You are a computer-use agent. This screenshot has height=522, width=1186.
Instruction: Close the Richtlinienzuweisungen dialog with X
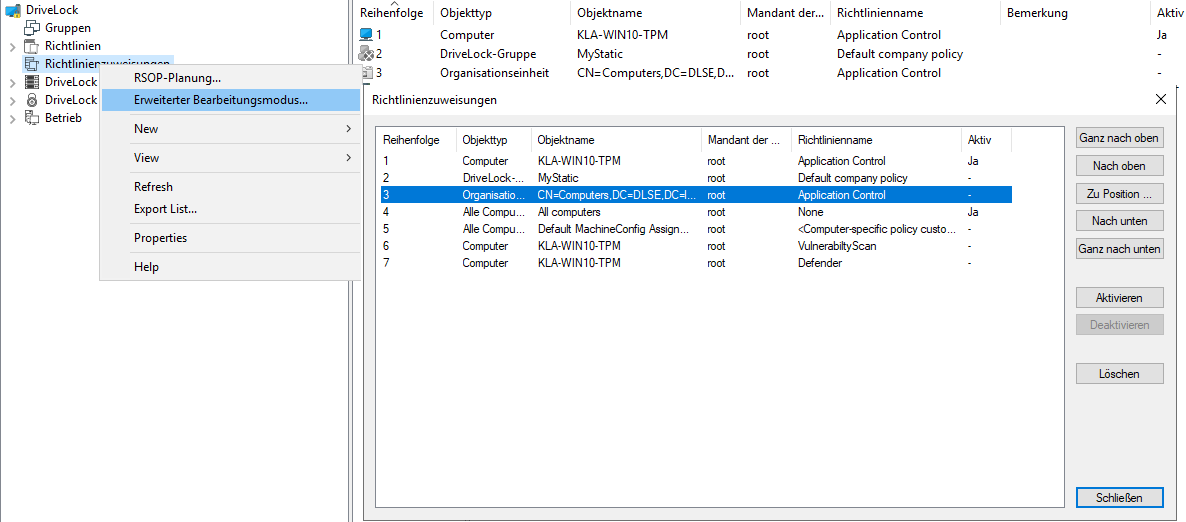coord(1162,99)
